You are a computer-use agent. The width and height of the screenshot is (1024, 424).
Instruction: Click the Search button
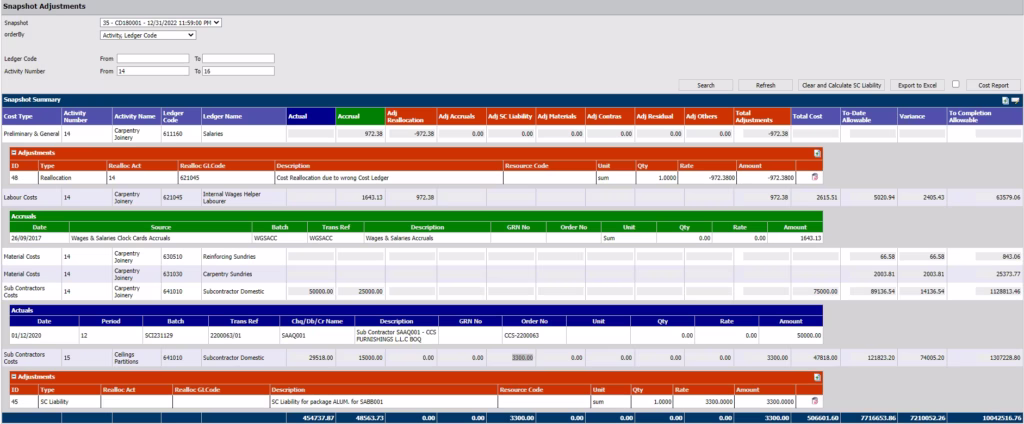point(705,86)
